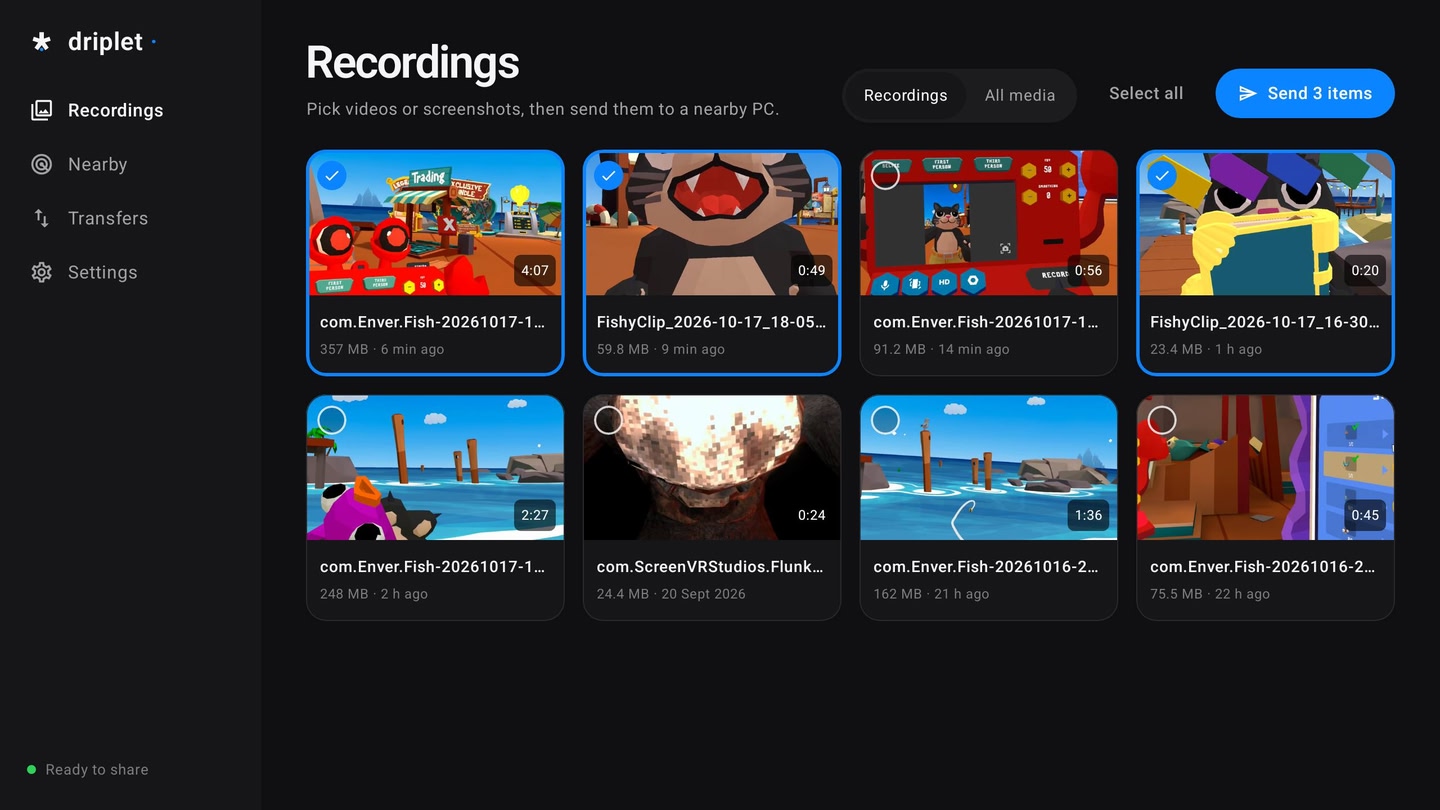
Task: Check the unselected 0:56 recording circle
Action: (x=885, y=176)
